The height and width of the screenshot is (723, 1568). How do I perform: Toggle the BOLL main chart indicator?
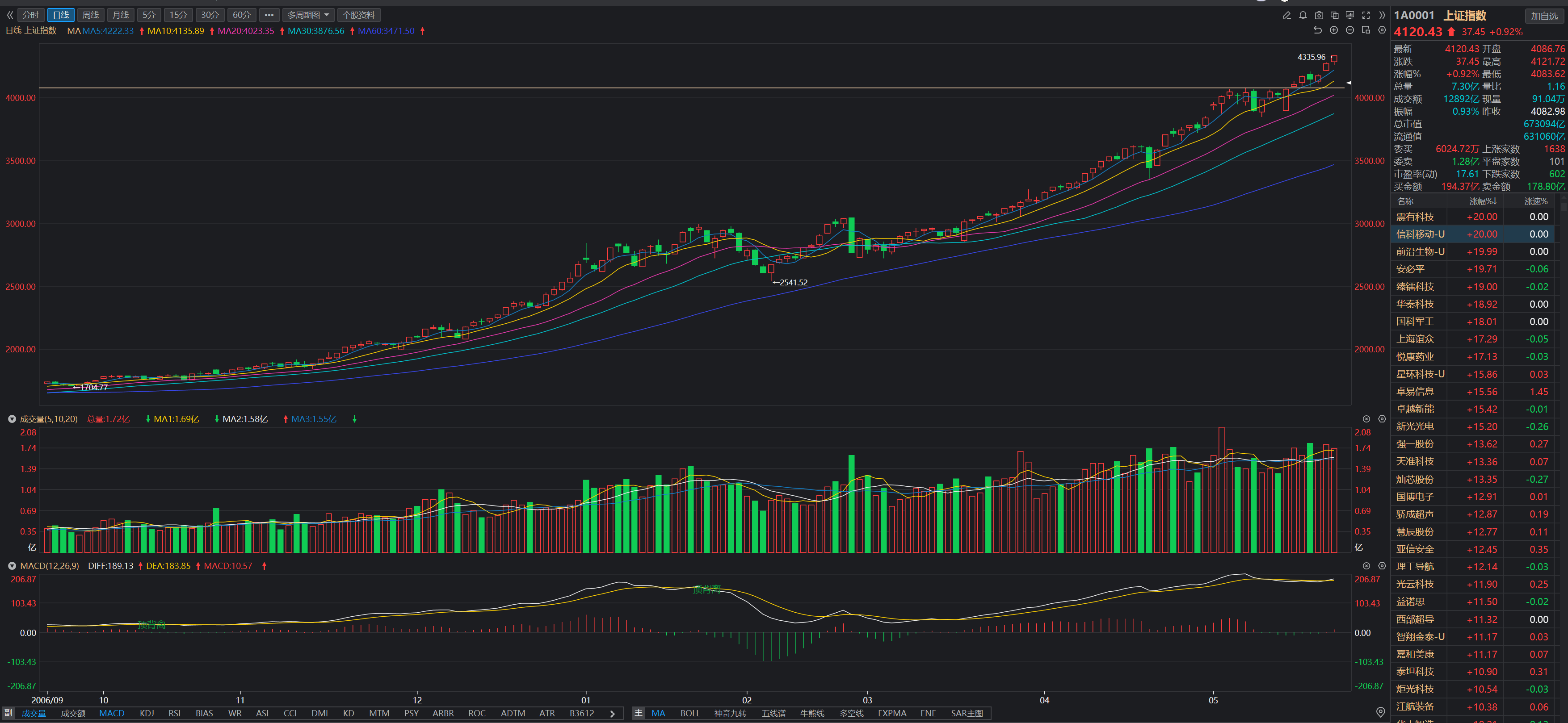689,713
